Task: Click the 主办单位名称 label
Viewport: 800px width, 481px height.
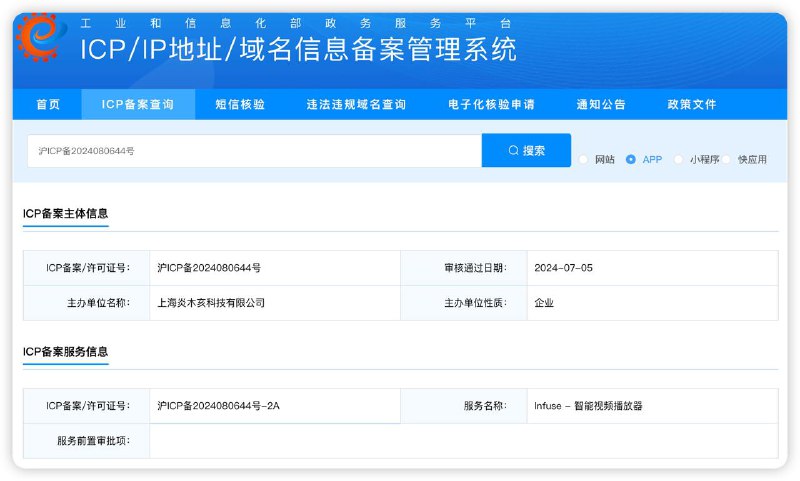Action: tap(98, 303)
